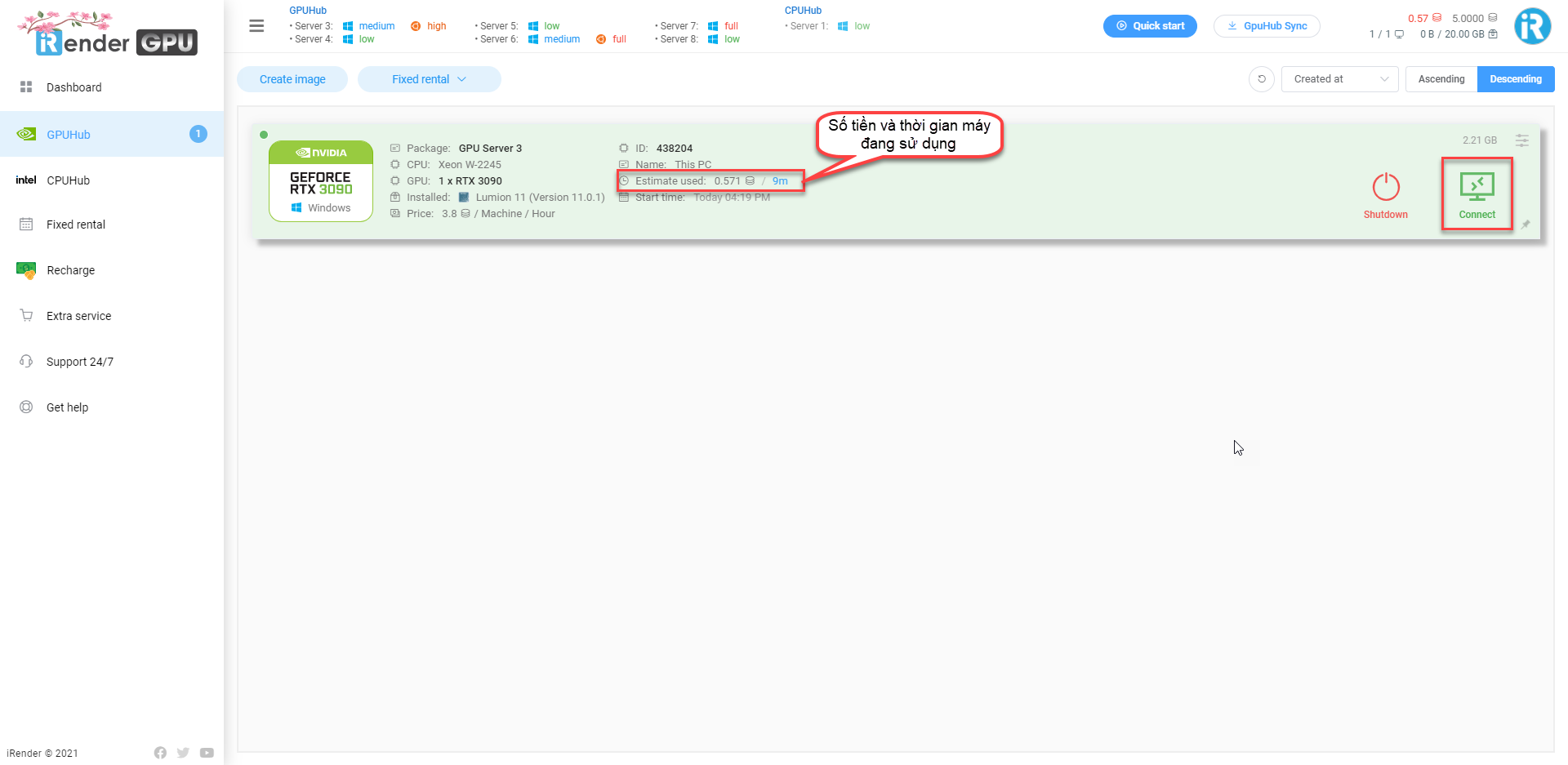Click Get help in the sidebar
Image resolution: width=1568 pixels, height=765 pixels.
[112, 407]
